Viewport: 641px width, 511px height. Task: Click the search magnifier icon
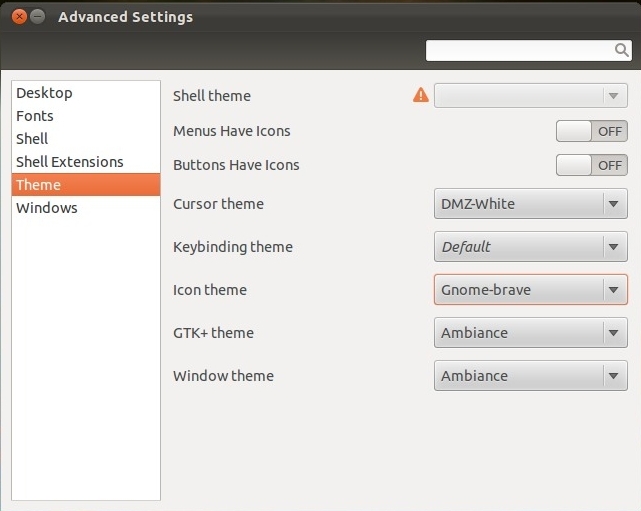point(621,50)
